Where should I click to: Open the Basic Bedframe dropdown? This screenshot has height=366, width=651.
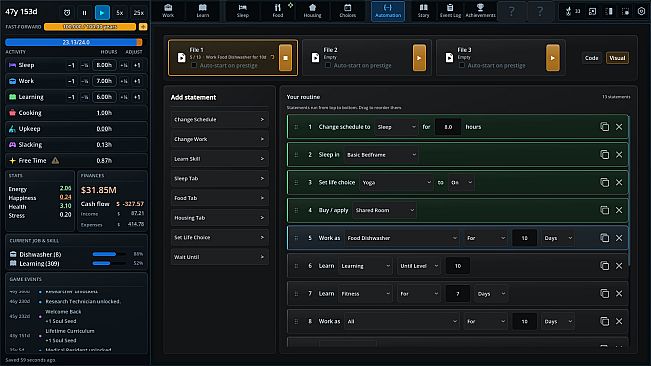[381, 155]
